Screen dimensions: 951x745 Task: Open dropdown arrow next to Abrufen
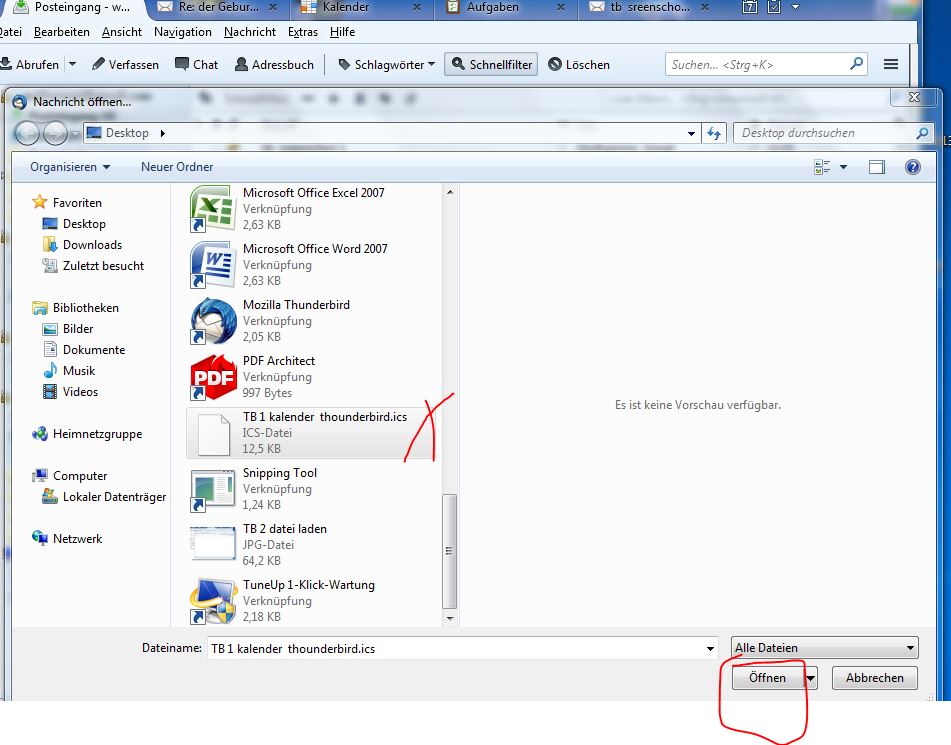[x=72, y=64]
